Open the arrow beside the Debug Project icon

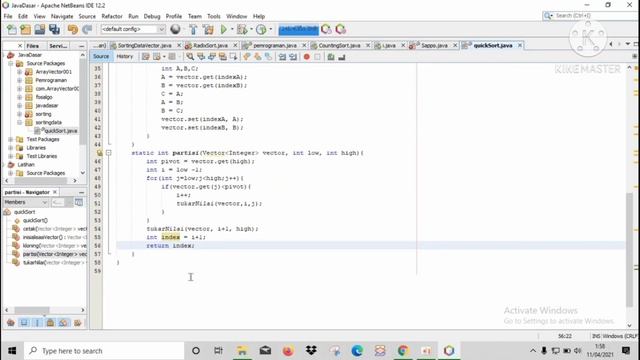251,29
